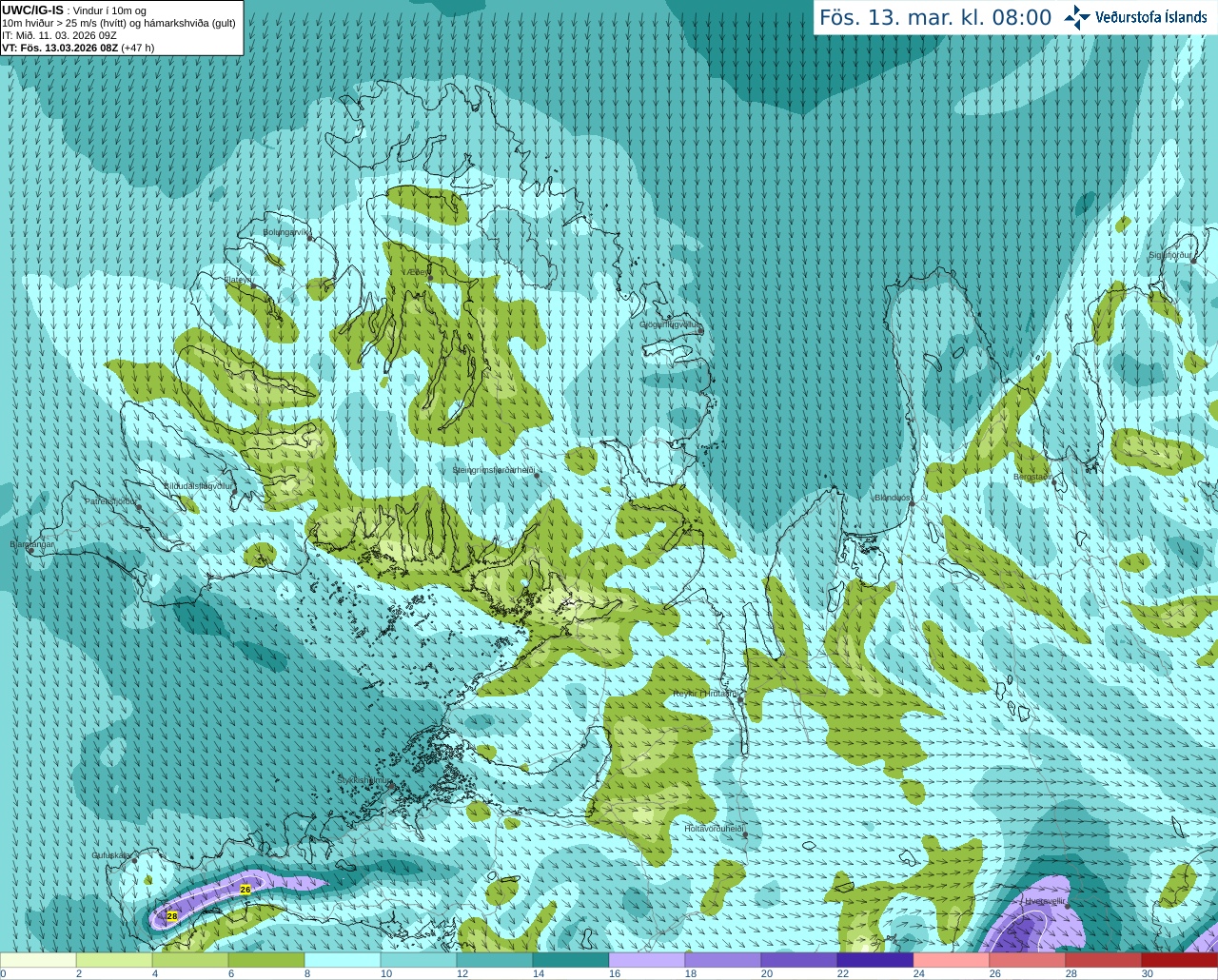Click the legend scale number 24

(919, 973)
